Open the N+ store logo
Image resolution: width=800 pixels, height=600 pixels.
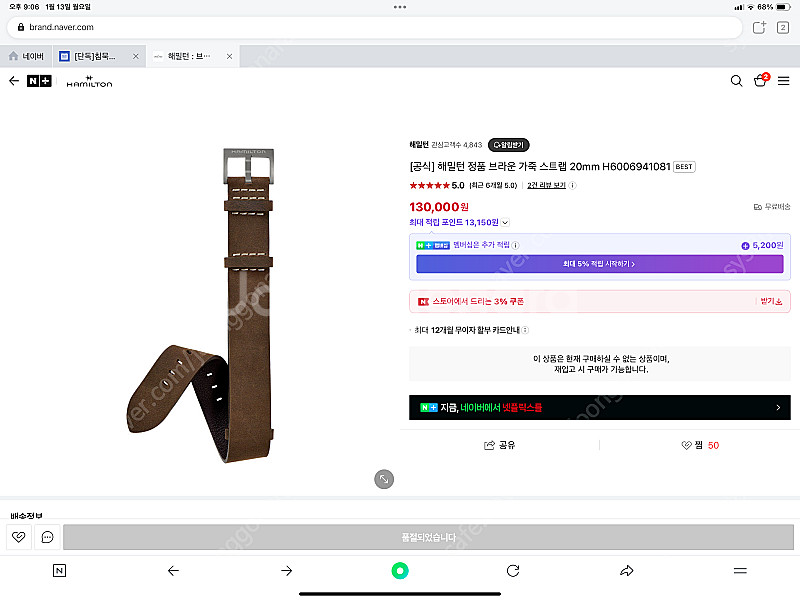(x=39, y=81)
